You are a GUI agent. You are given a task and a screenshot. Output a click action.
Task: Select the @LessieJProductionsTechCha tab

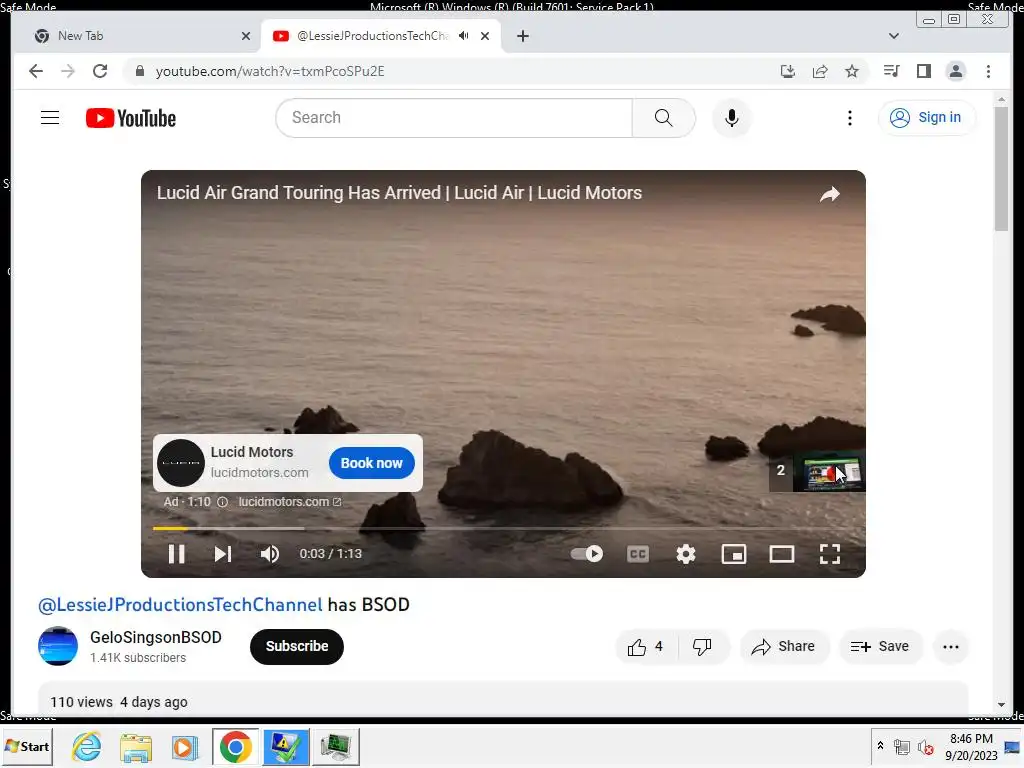tap(372, 36)
